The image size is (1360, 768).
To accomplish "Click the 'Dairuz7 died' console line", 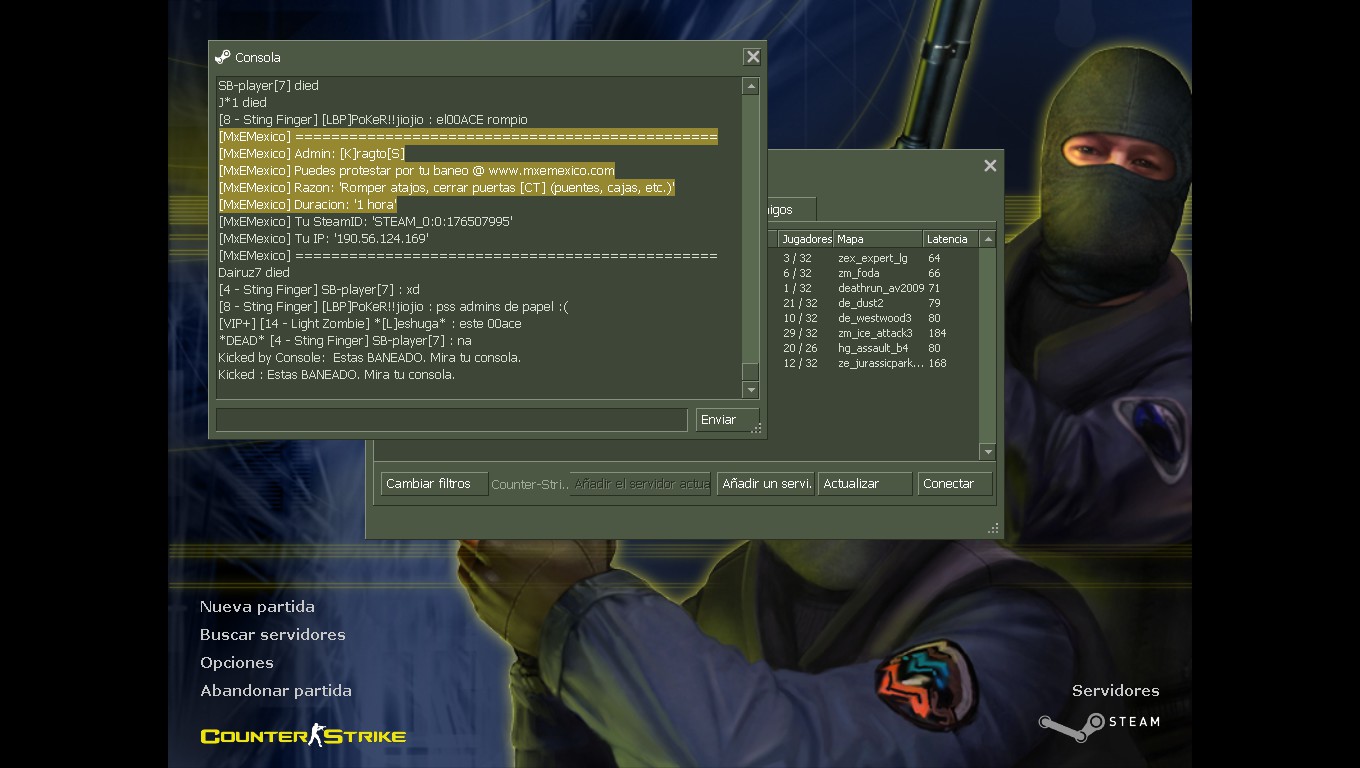I will (254, 273).
